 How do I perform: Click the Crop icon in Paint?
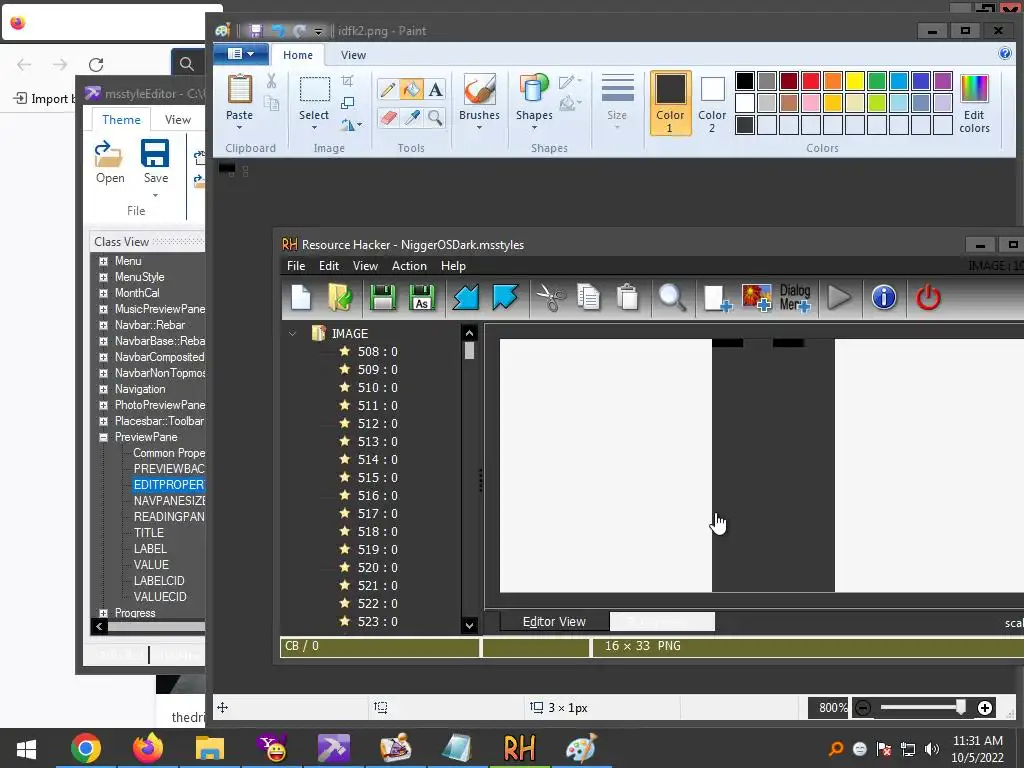tap(347, 81)
